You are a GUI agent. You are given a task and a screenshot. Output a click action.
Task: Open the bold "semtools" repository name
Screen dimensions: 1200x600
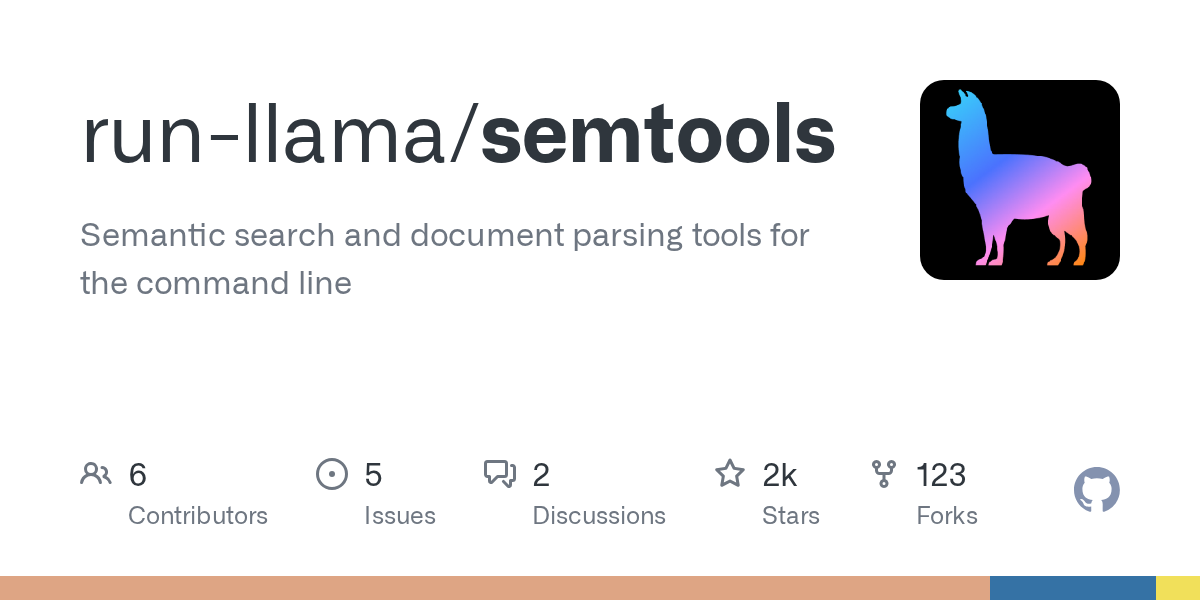point(658,136)
